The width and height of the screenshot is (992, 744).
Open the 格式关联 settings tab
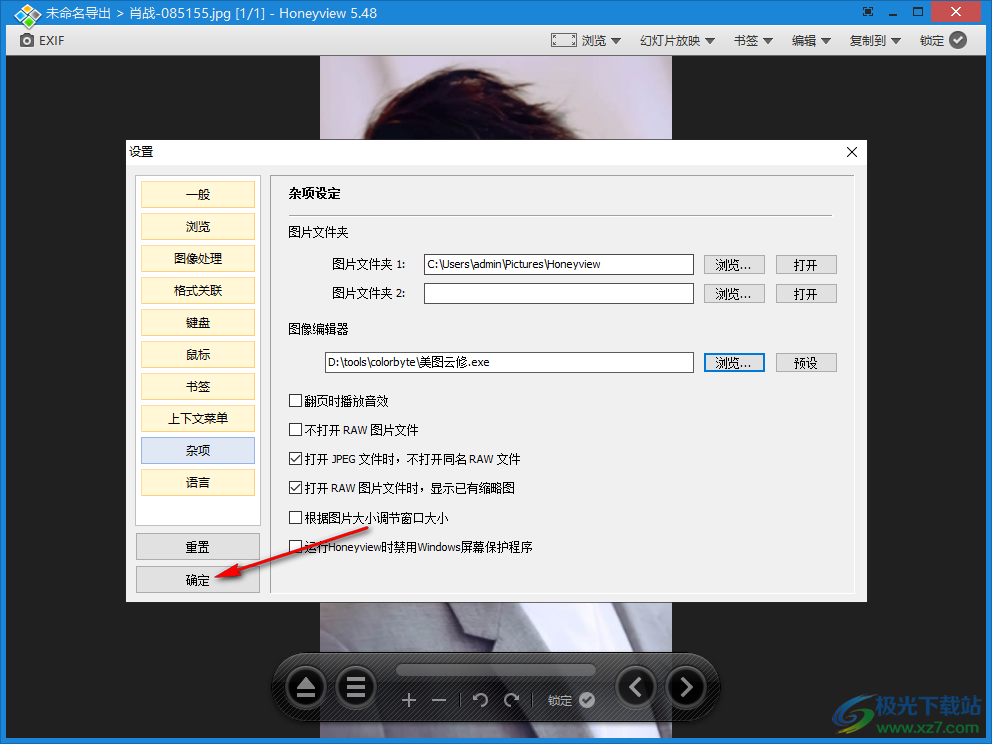point(198,290)
